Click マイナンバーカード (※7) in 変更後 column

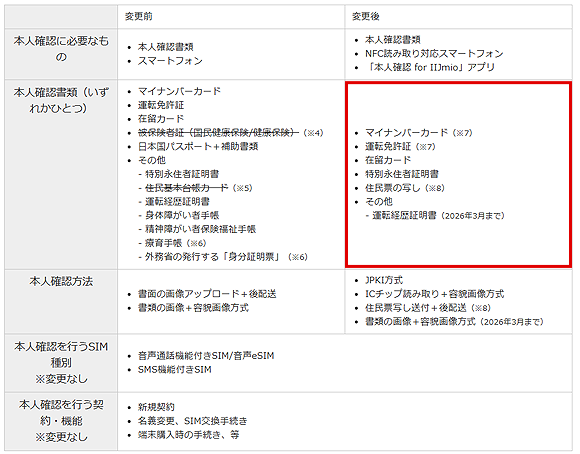coord(419,132)
